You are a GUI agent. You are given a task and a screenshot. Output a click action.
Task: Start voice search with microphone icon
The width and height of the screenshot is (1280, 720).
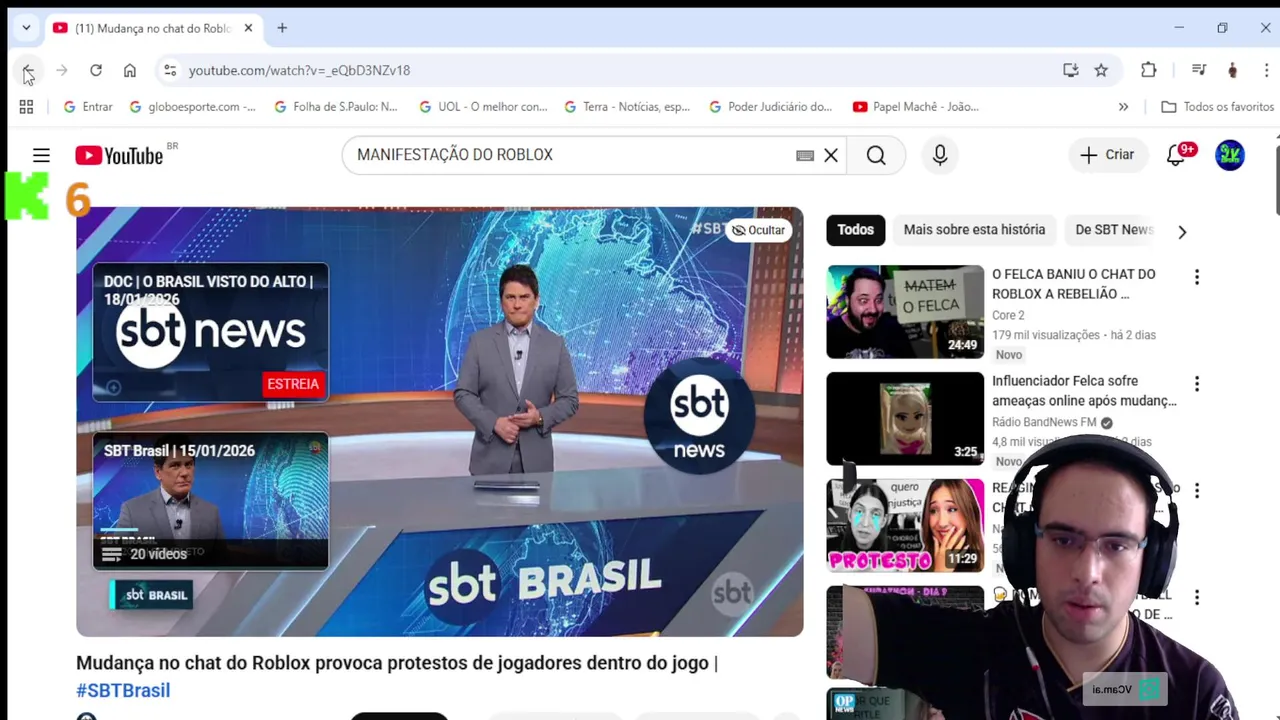click(940, 155)
